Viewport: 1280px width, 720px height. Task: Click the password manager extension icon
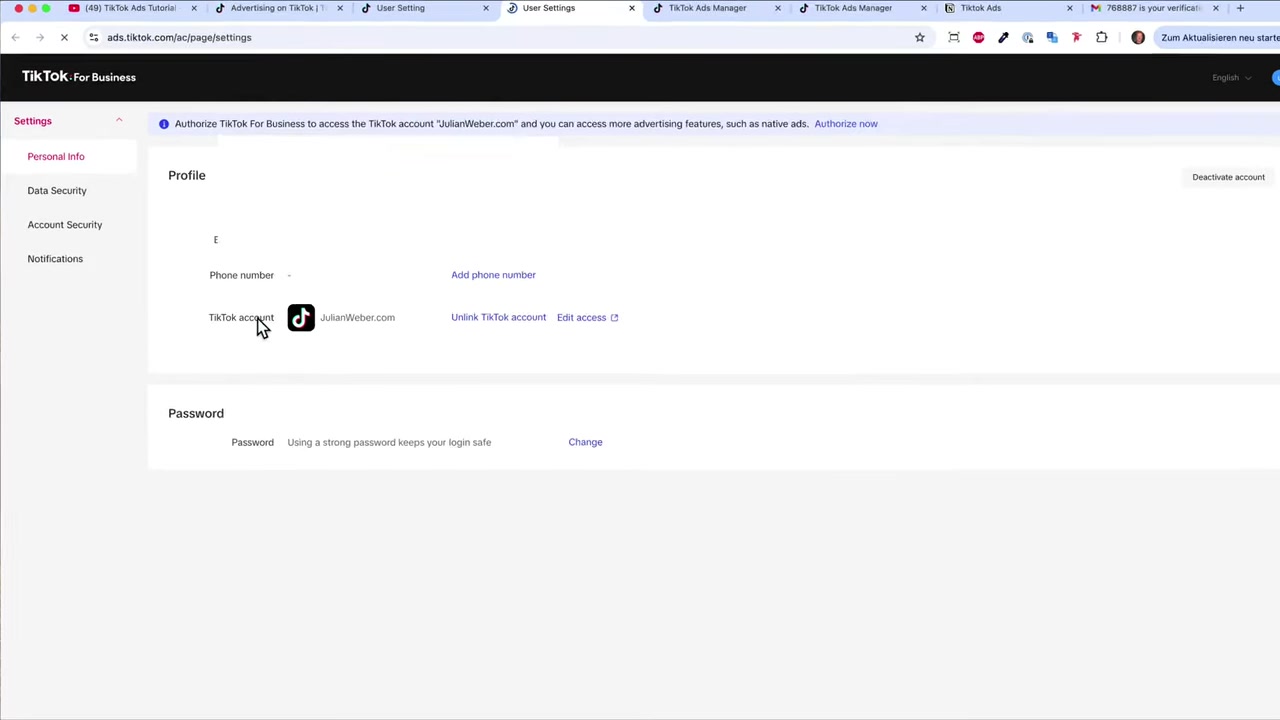[x=1027, y=38]
